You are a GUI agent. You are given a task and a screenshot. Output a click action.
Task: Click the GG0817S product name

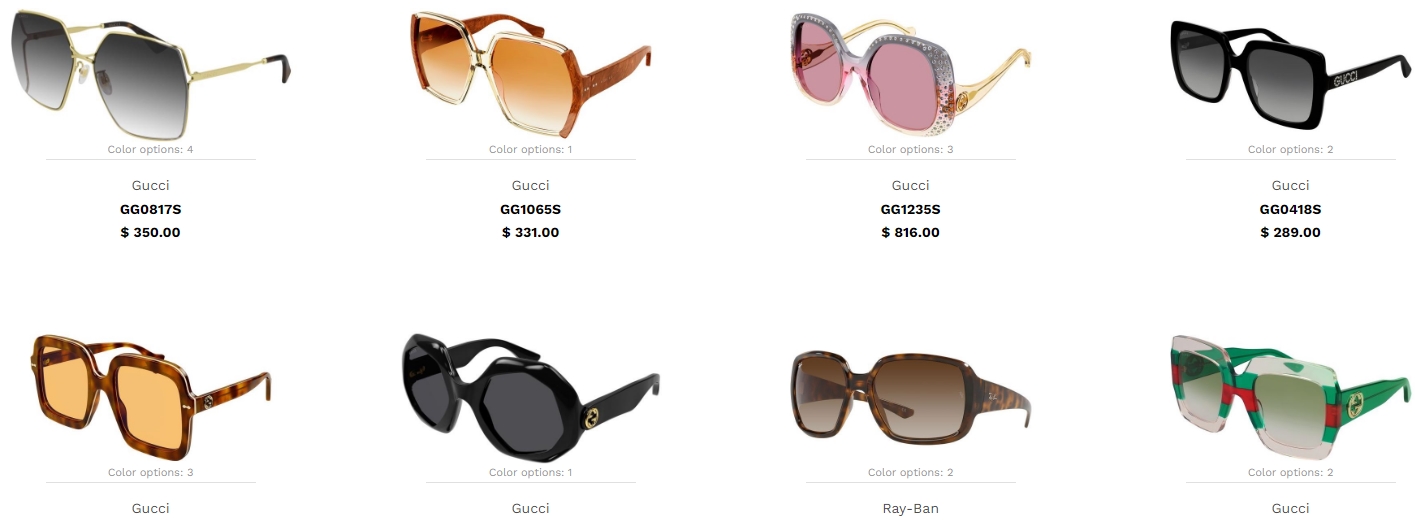[150, 210]
